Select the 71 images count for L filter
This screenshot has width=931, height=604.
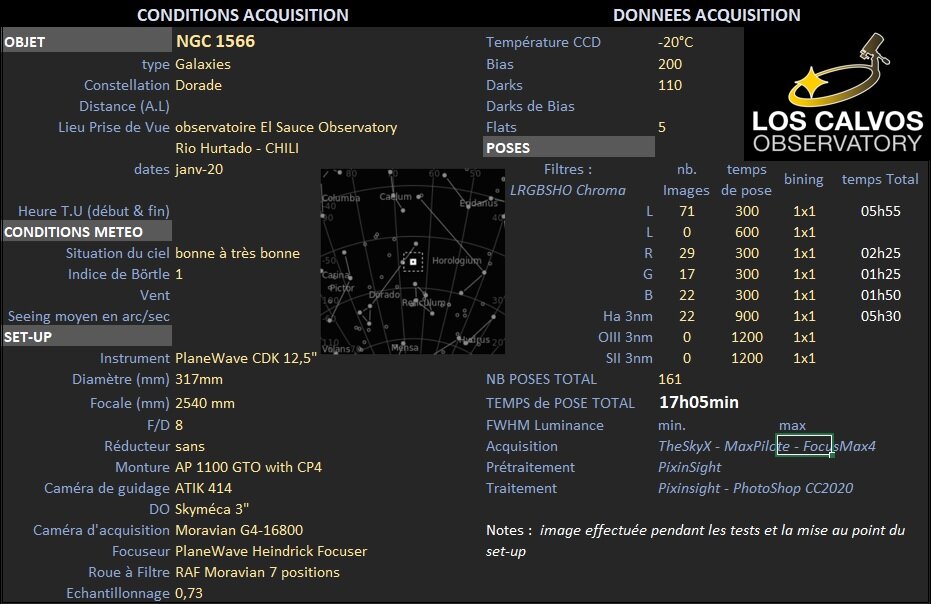tap(687, 211)
